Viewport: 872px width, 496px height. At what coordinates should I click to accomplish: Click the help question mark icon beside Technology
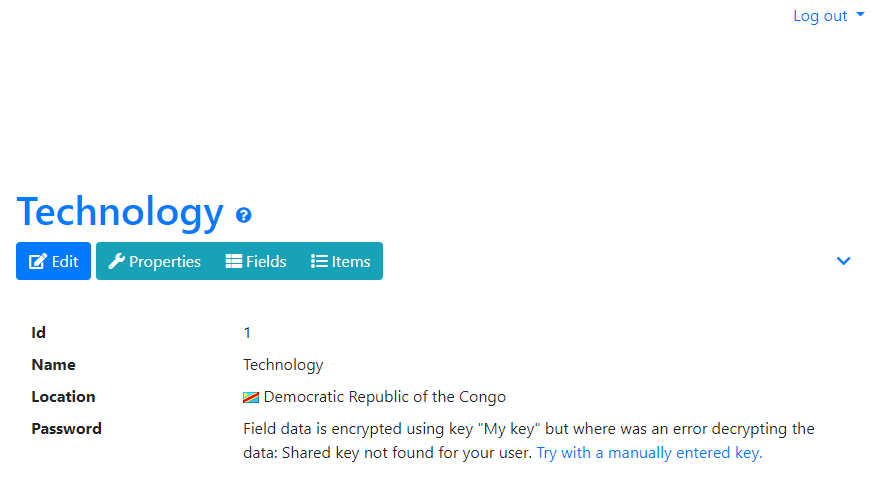pos(244,215)
